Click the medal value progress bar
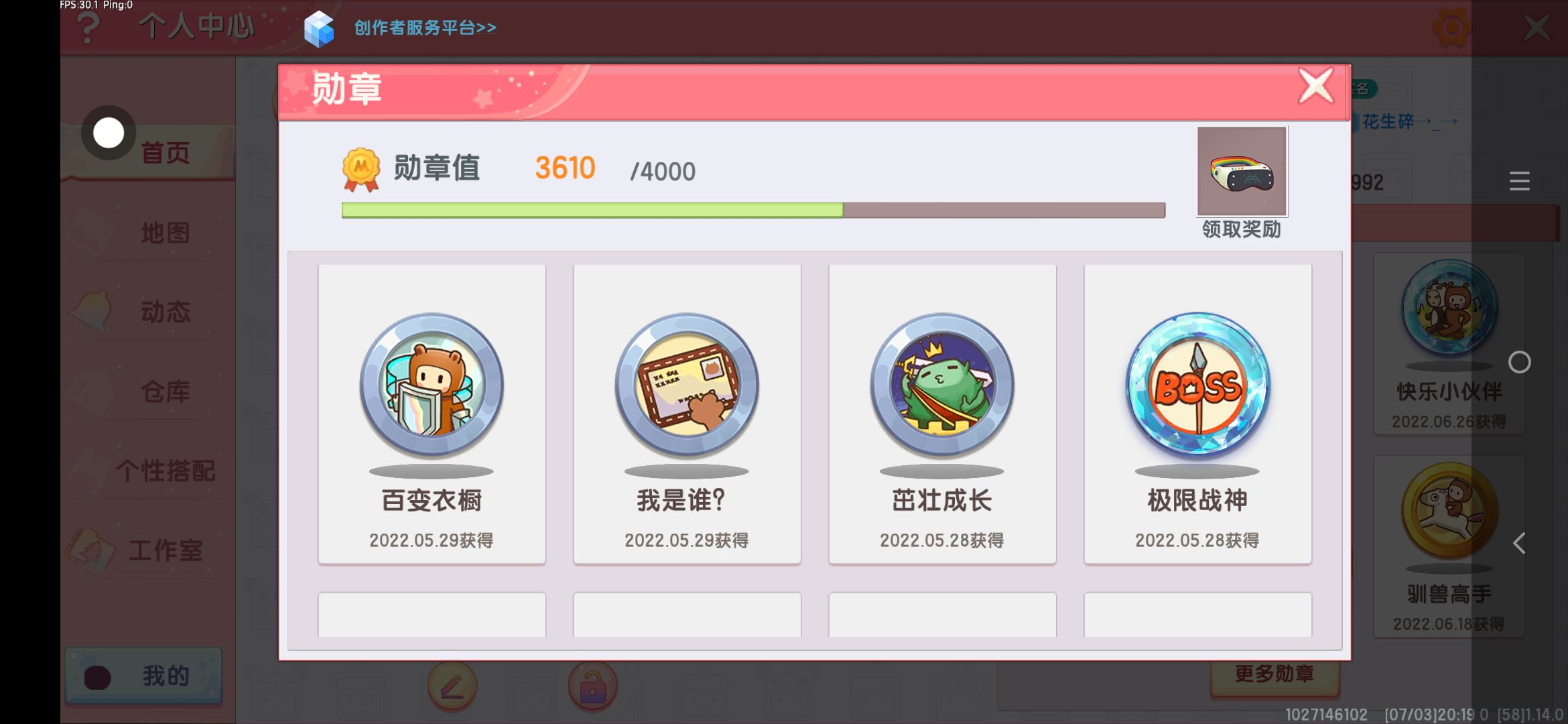Image resolution: width=1568 pixels, height=724 pixels. coord(753,210)
